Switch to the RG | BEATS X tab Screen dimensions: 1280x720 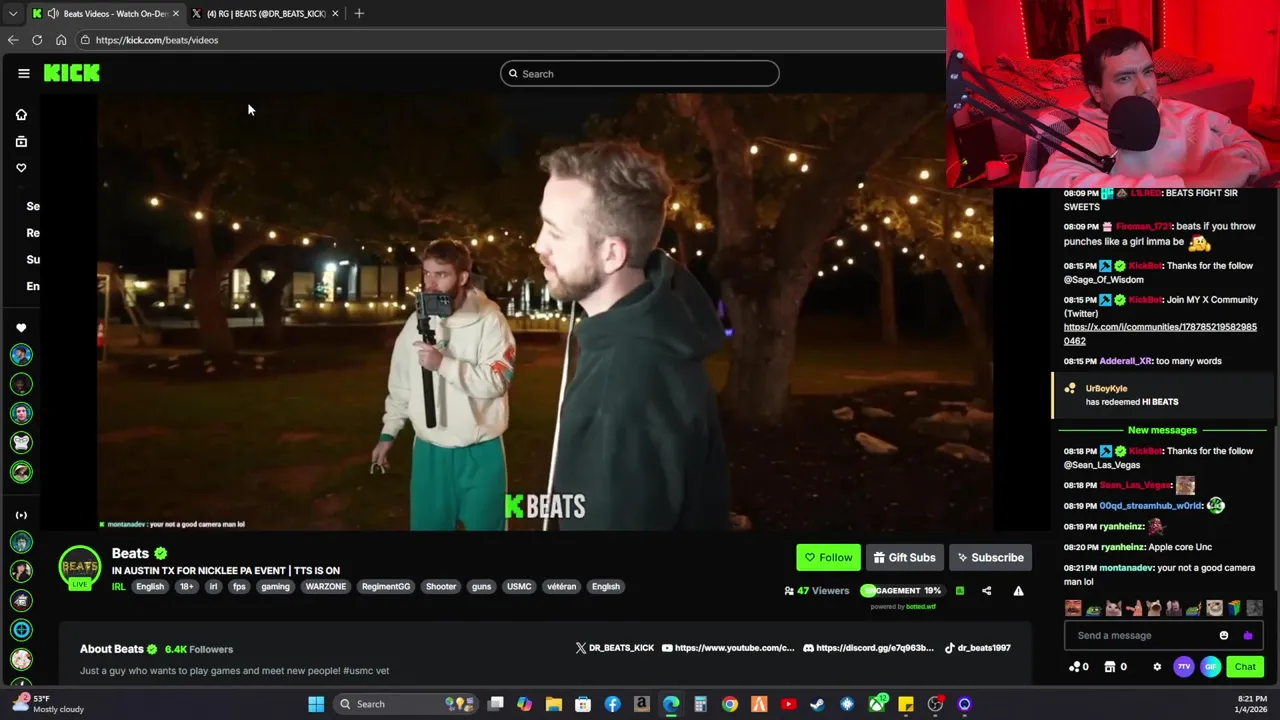[x=266, y=13]
